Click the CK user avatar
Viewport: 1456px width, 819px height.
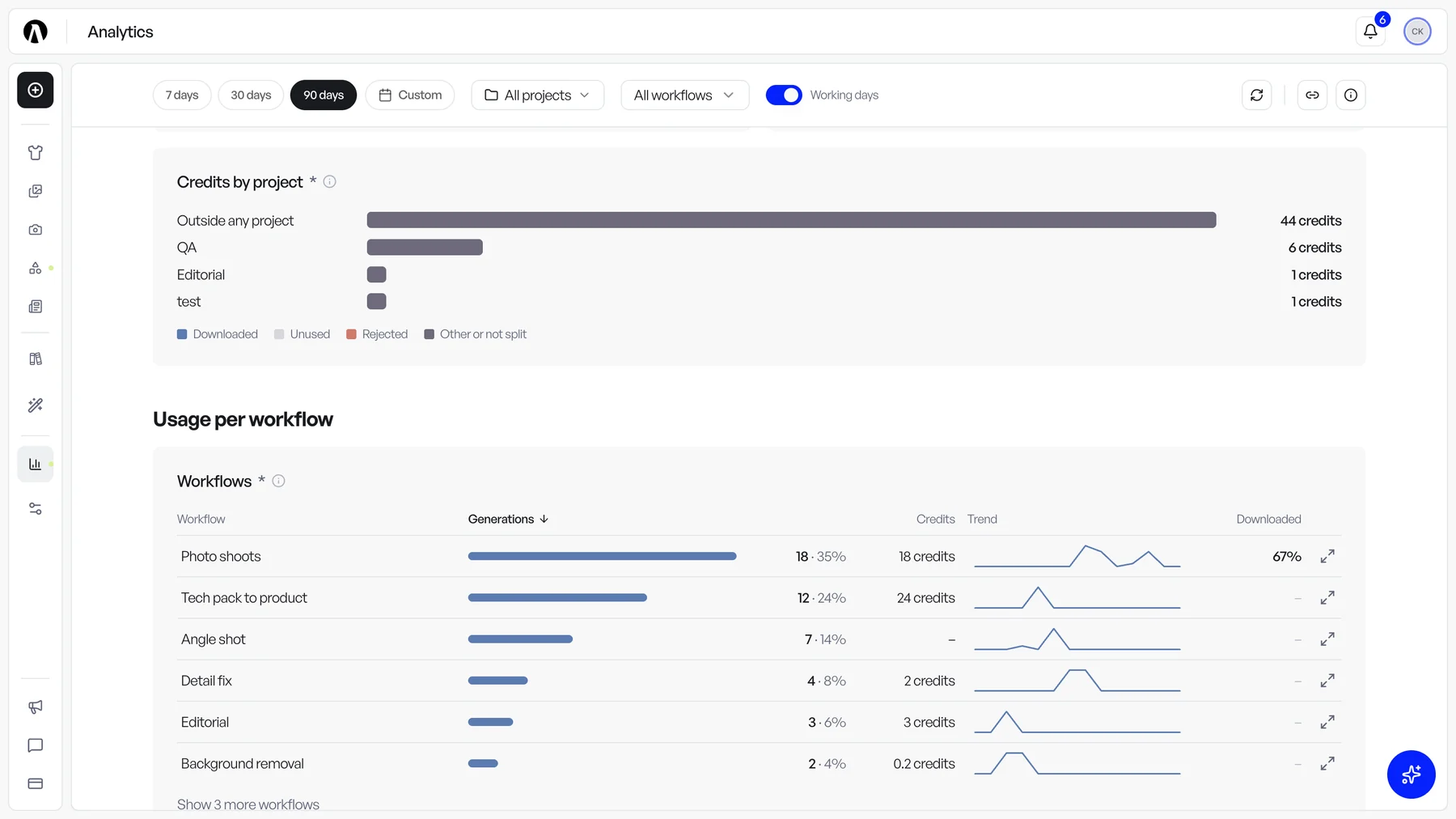[x=1417, y=32]
